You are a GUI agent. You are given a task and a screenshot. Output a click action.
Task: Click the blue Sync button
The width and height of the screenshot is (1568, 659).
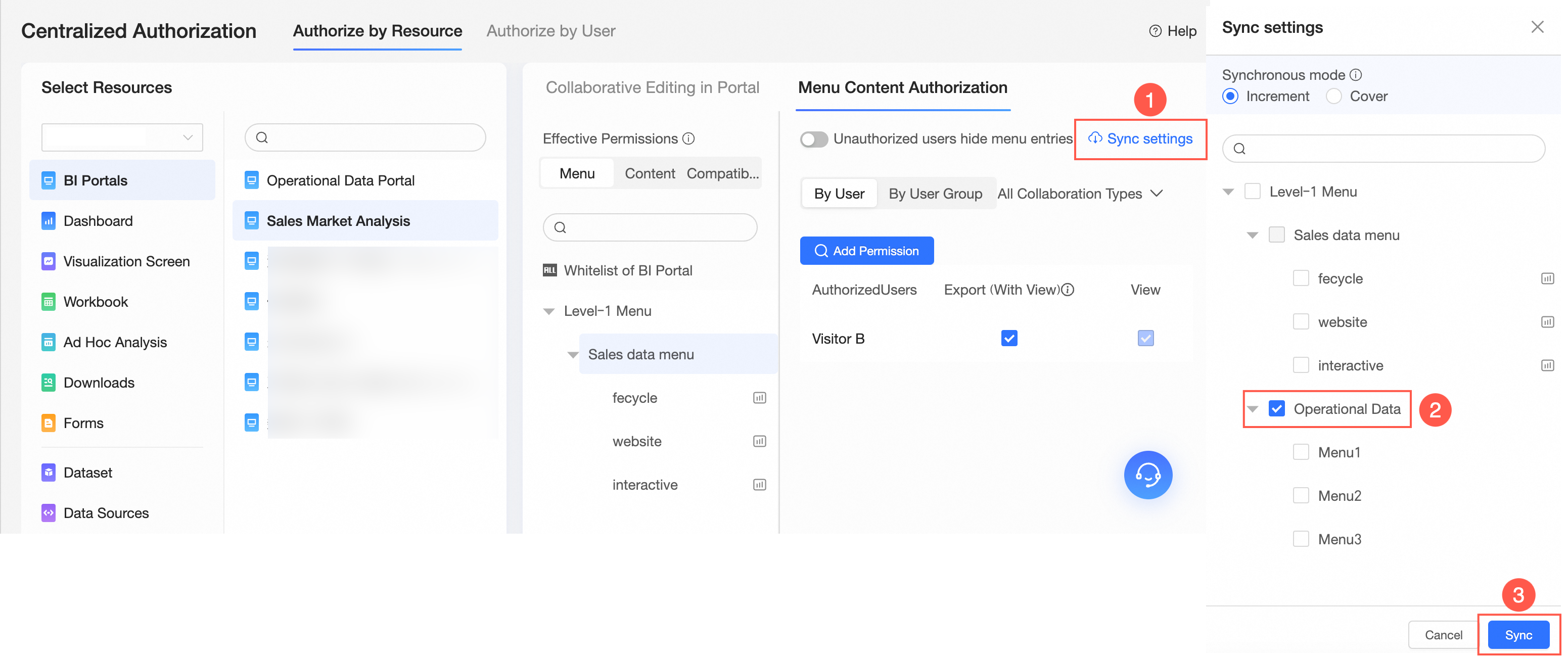1517,635
